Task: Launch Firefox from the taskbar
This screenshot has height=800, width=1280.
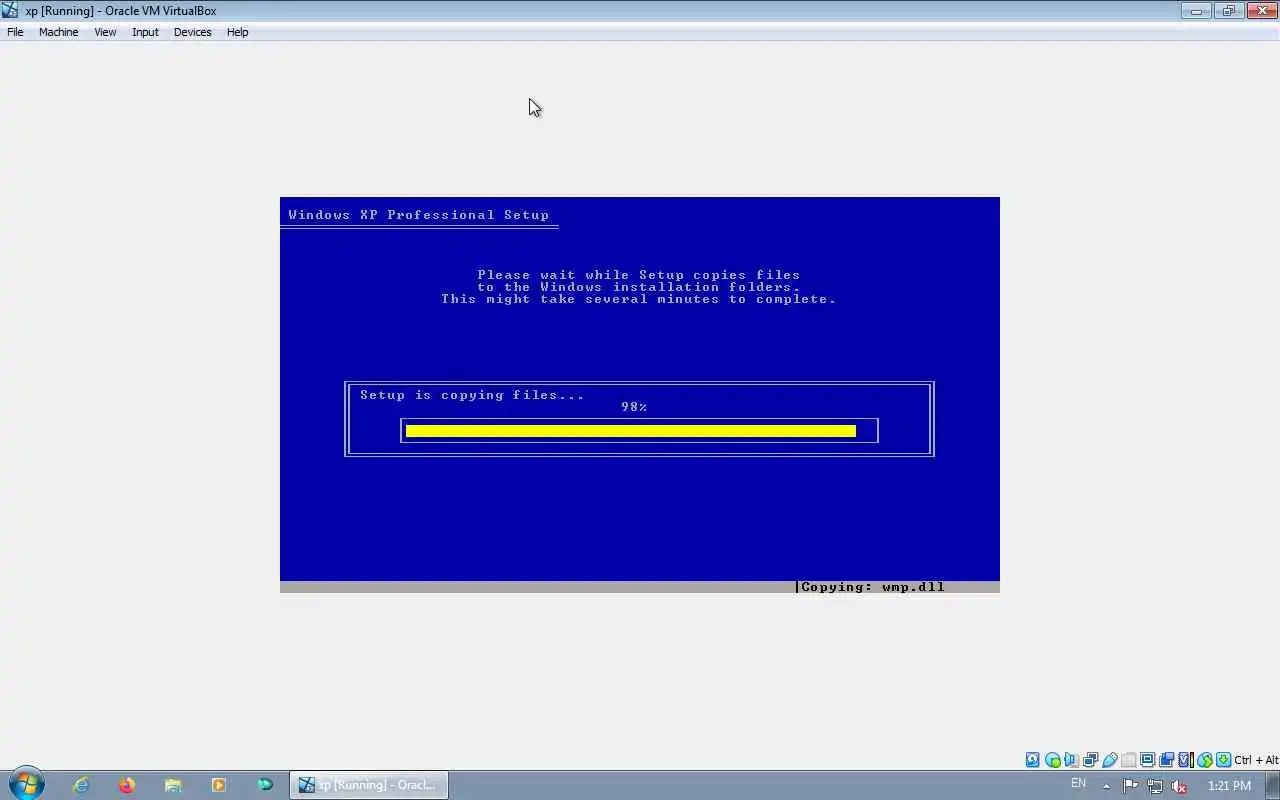Action: click(127, 785)
